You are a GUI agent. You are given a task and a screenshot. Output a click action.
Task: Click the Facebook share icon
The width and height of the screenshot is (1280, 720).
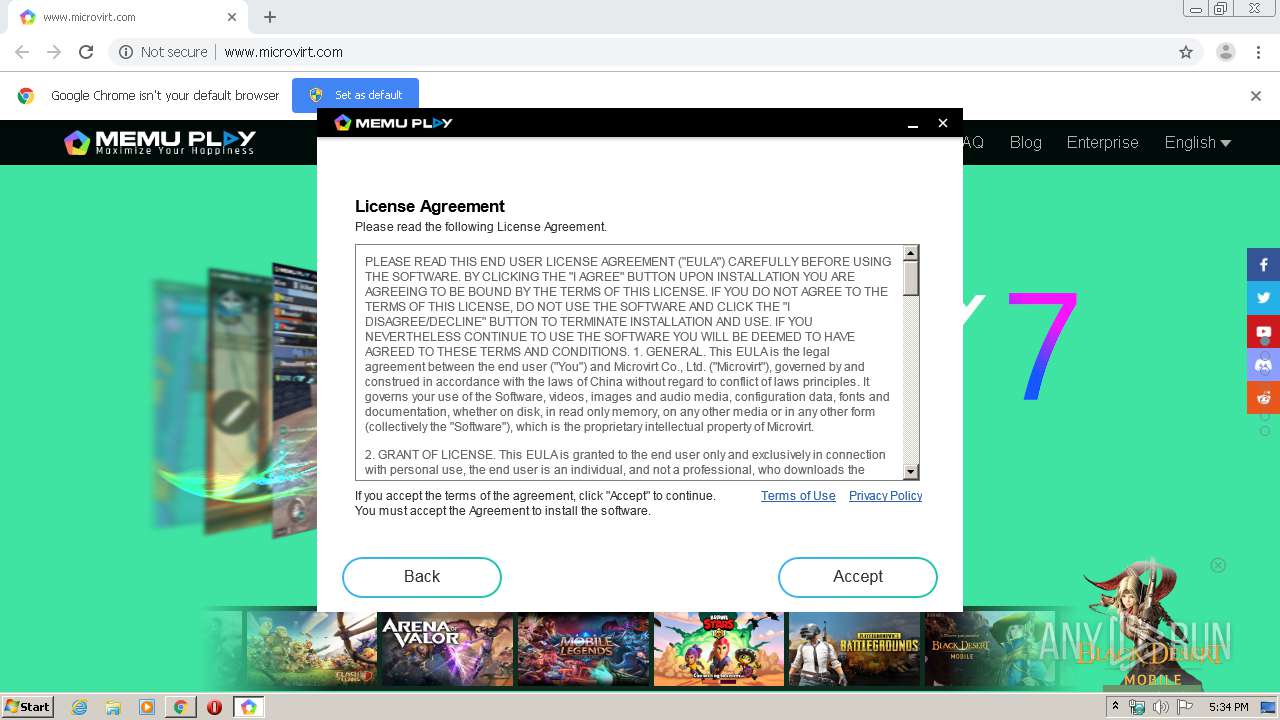coord(1263,265)
